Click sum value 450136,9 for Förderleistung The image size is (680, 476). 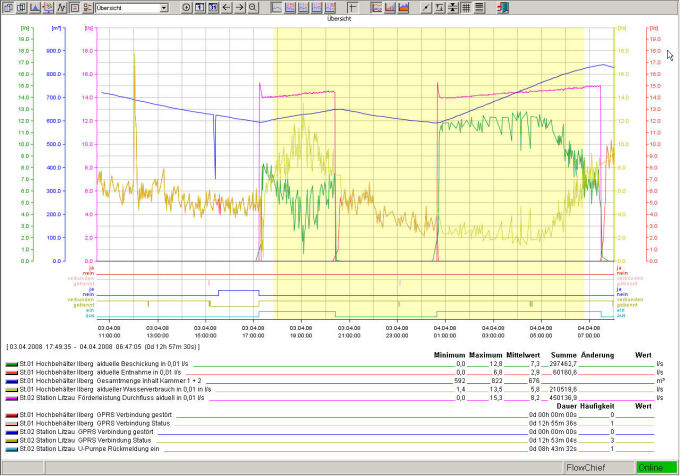point(563,398)
